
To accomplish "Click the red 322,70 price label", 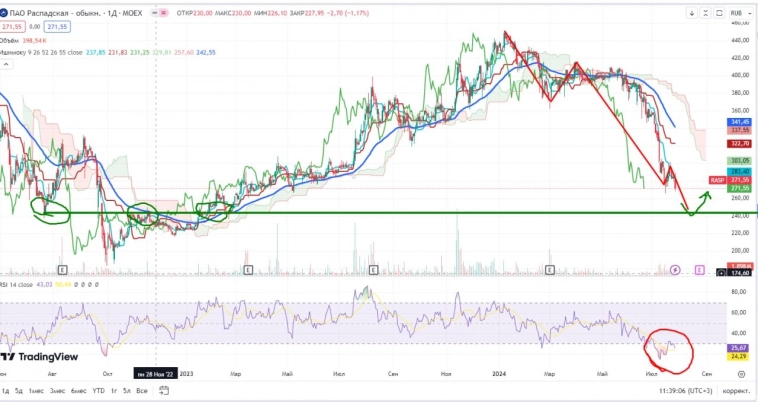I will coord(740,144).
